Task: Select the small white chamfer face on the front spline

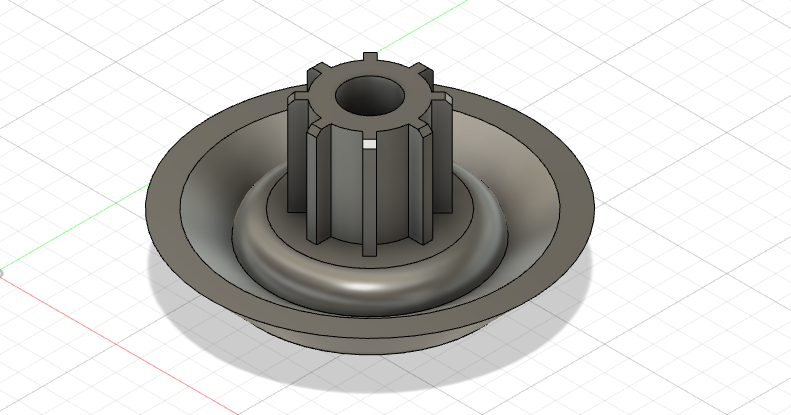Action: (369, 145)
